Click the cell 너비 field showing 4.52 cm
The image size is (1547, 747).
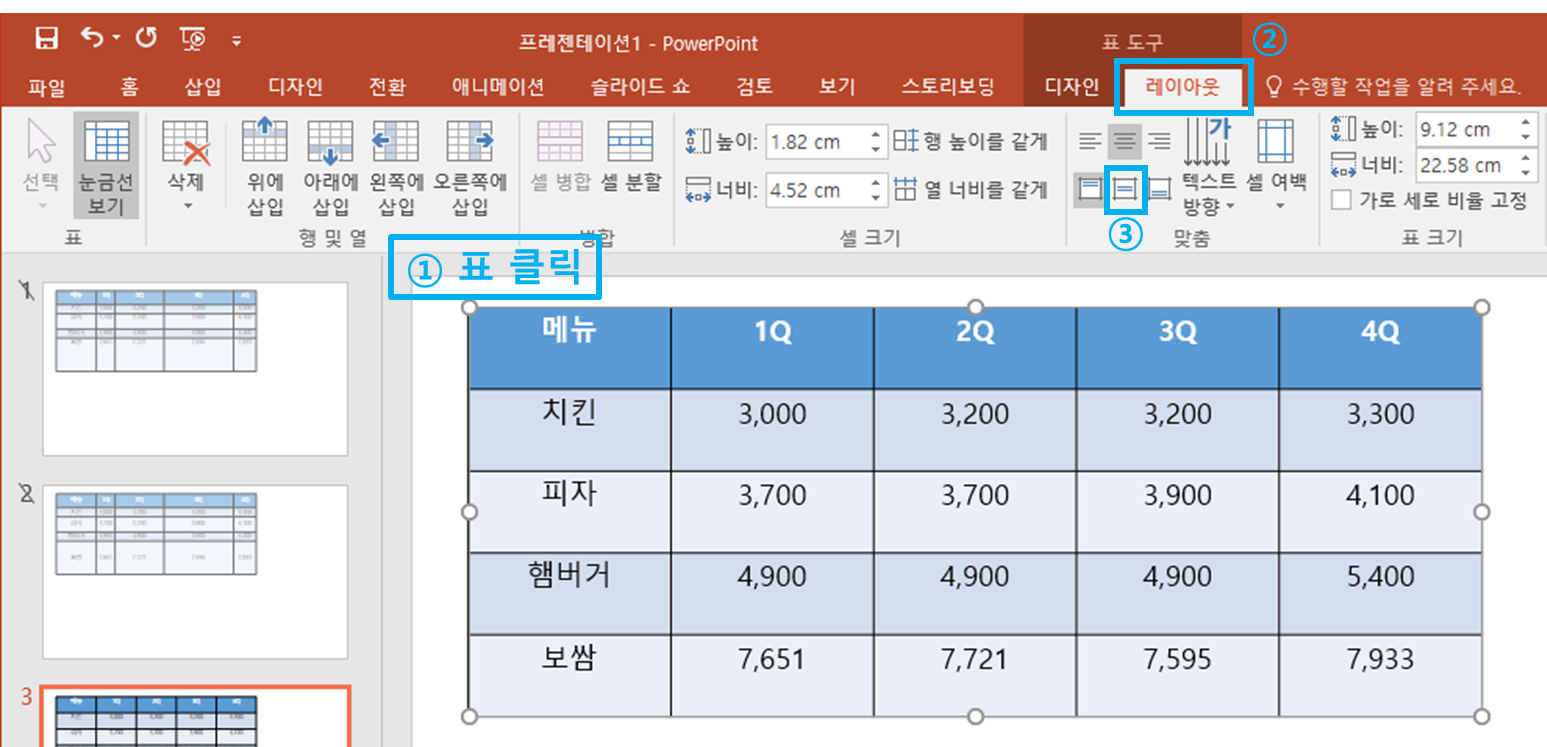[x=816, y=190]
